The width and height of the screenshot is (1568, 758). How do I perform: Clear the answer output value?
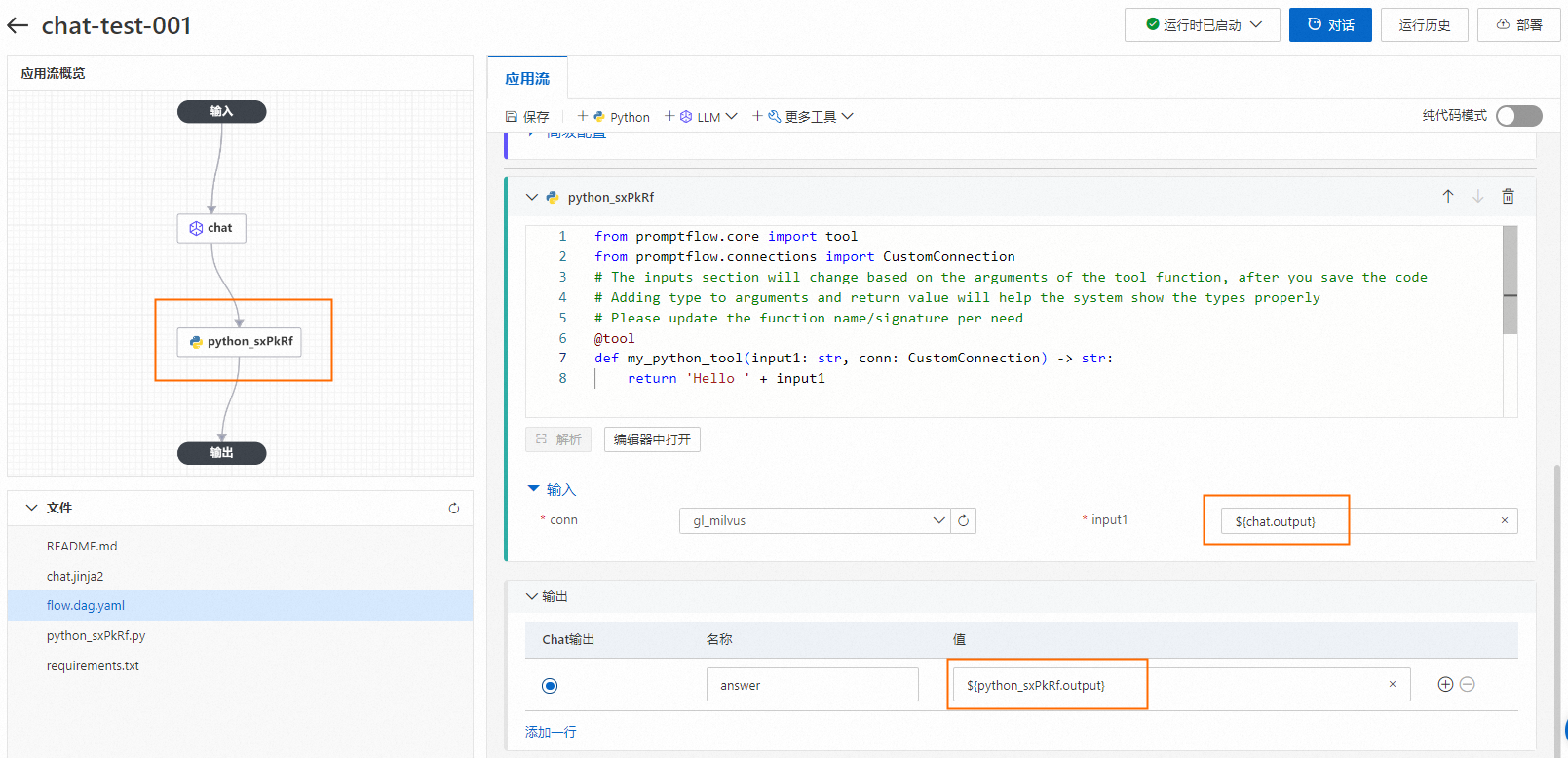tap(1393, 684)
